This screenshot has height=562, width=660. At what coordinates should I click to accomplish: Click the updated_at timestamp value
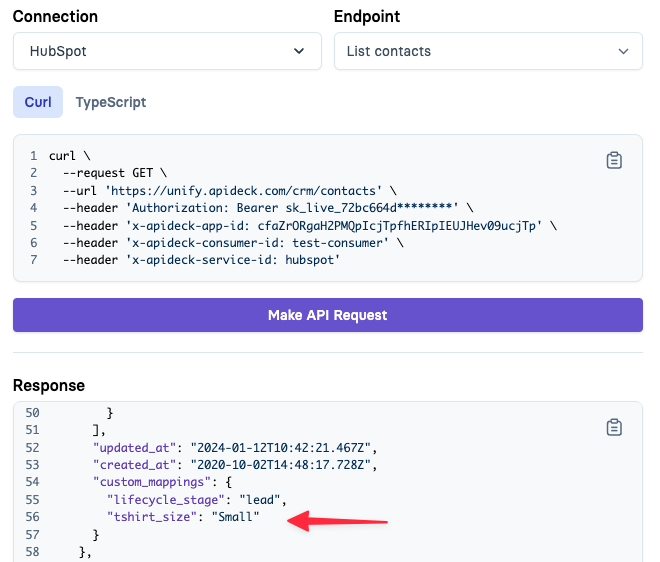click(281, 447)
